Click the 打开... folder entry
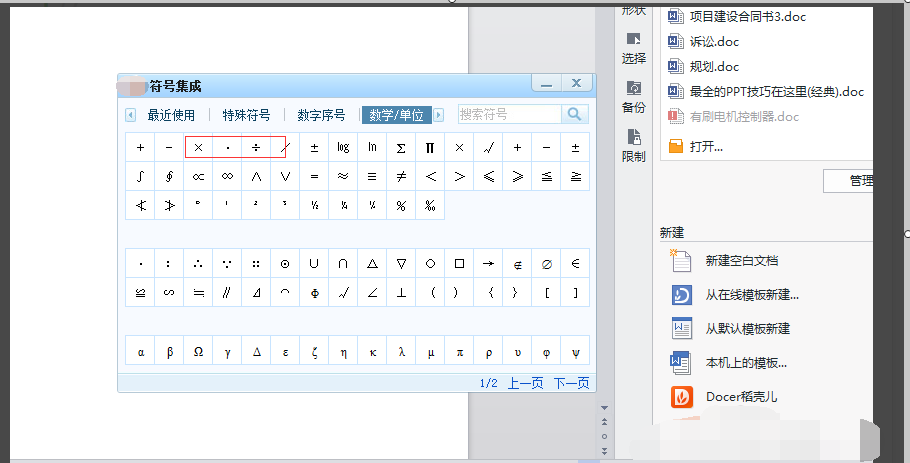 click(x=695, y=146)
